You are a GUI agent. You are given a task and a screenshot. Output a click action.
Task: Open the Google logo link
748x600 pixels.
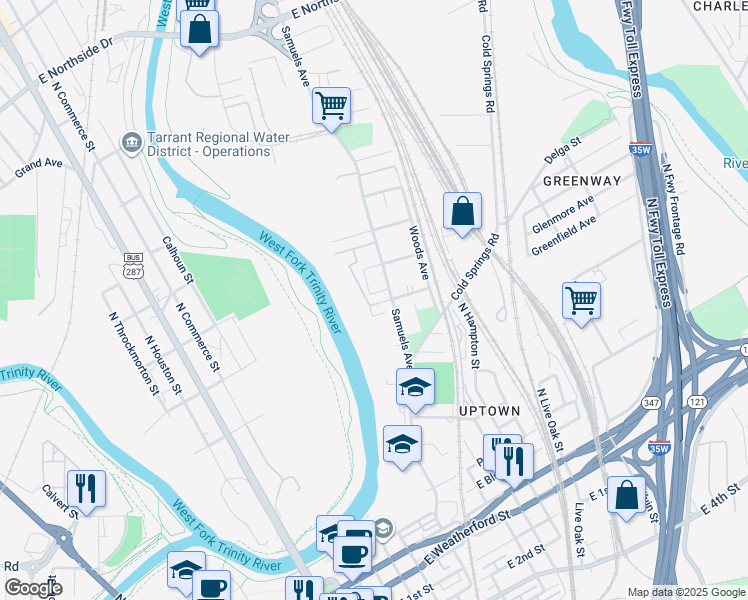pos(33,588)
